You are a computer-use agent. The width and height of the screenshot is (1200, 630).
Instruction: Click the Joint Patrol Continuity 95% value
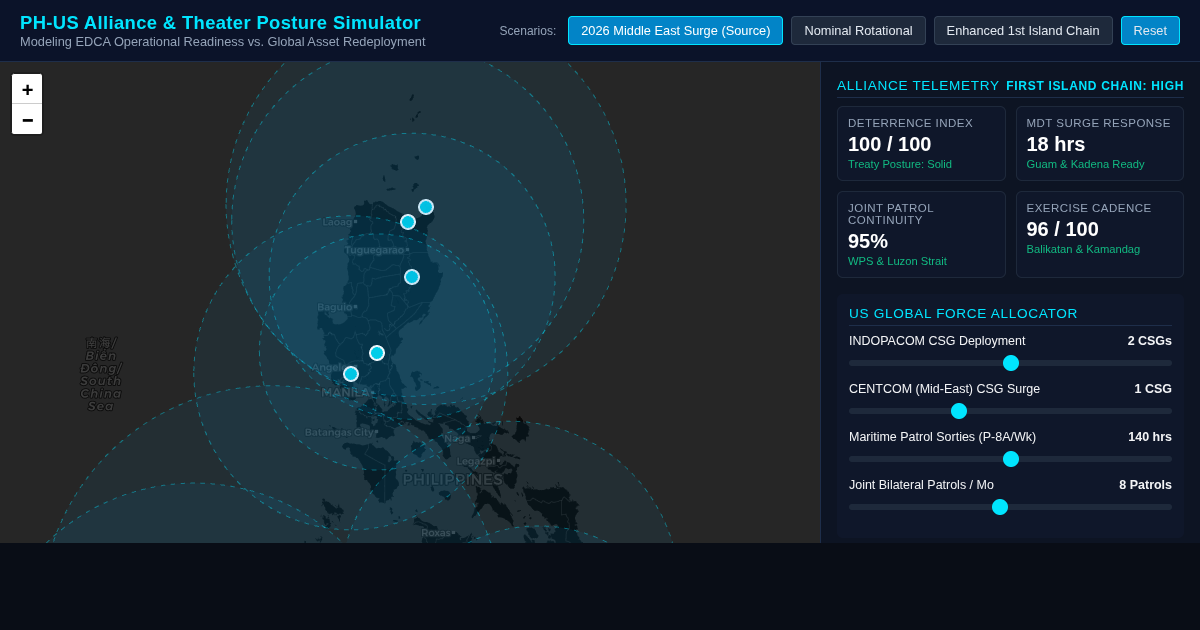click(x=868, y=241)
